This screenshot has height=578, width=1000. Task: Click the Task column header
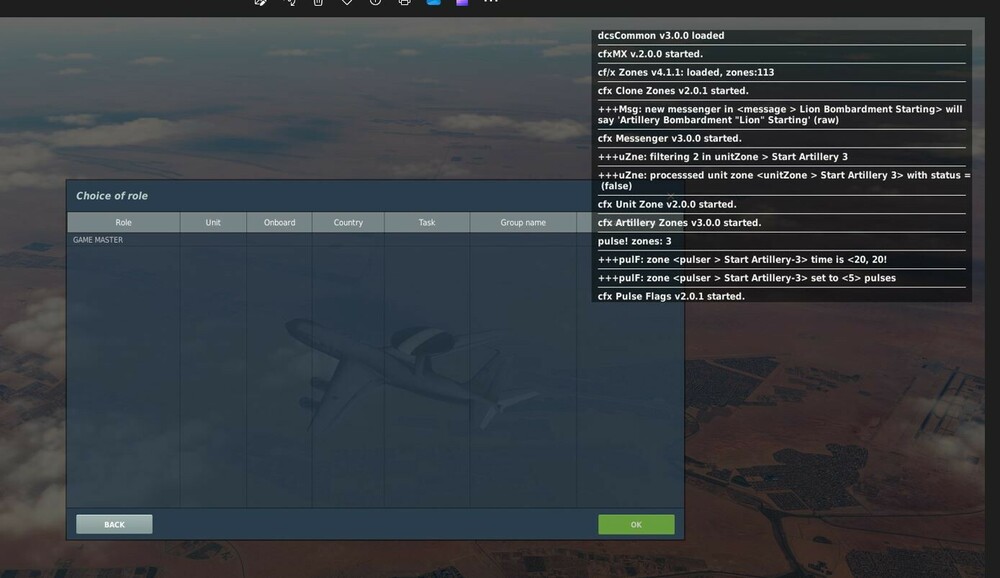pos(427,223)
